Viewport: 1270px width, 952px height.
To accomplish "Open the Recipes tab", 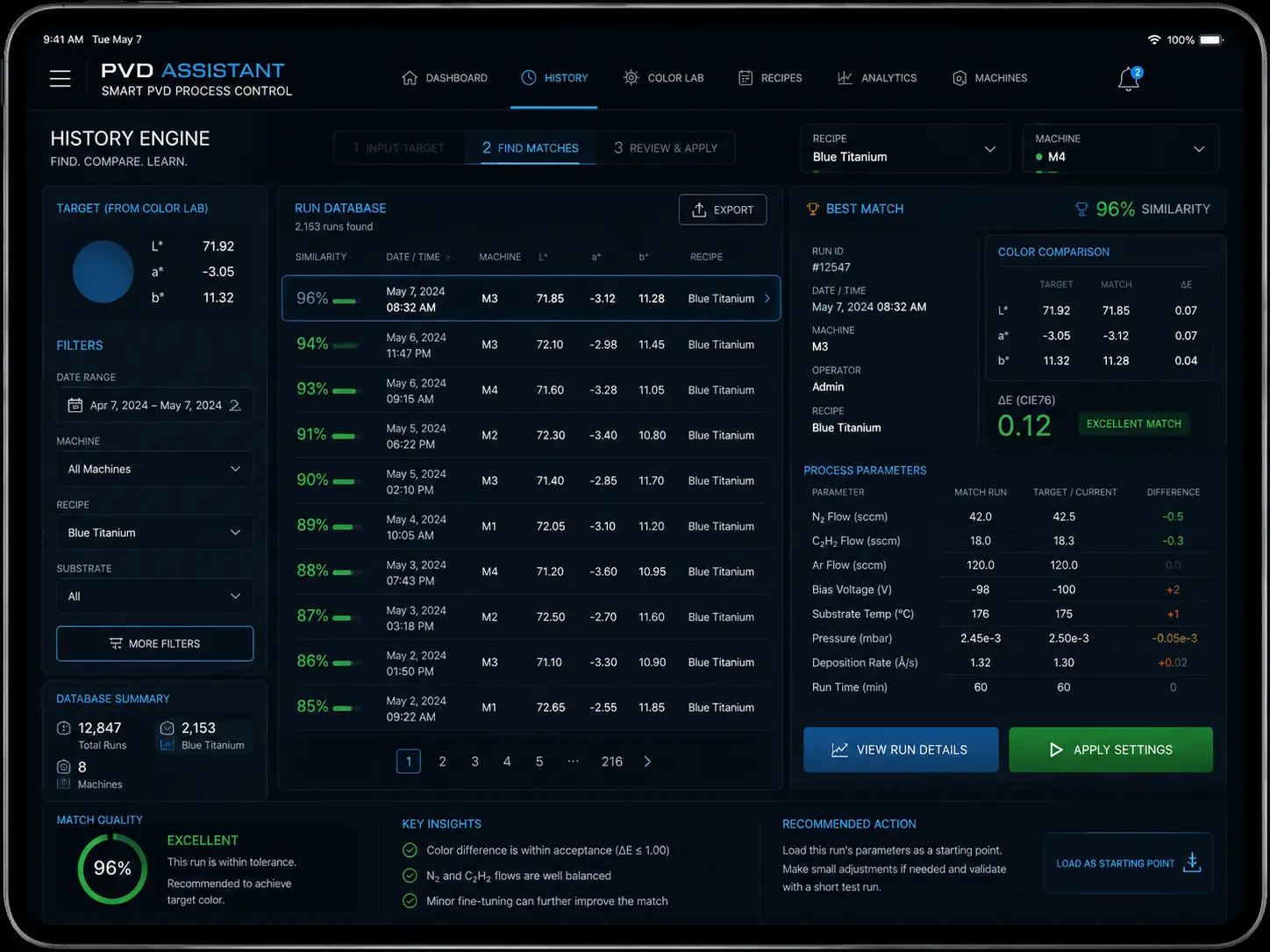I will click(770, 78).
